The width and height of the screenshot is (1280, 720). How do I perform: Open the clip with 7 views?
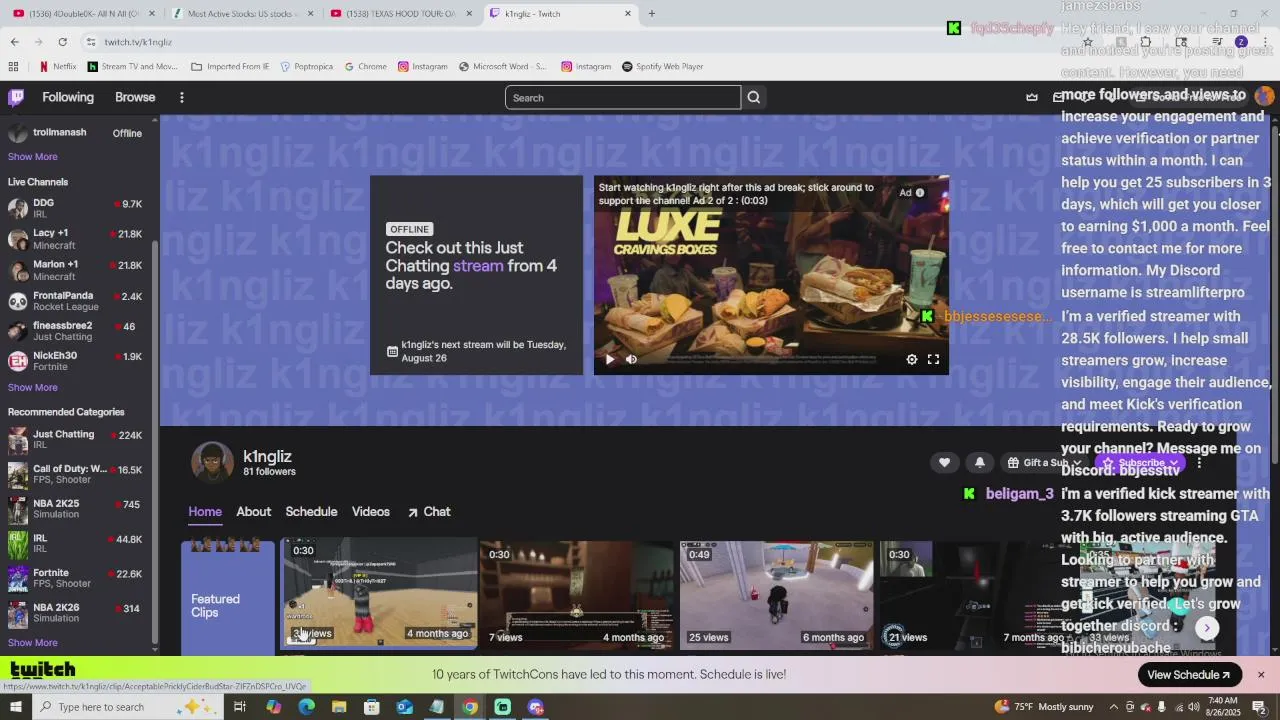click(x=577, y=594)
